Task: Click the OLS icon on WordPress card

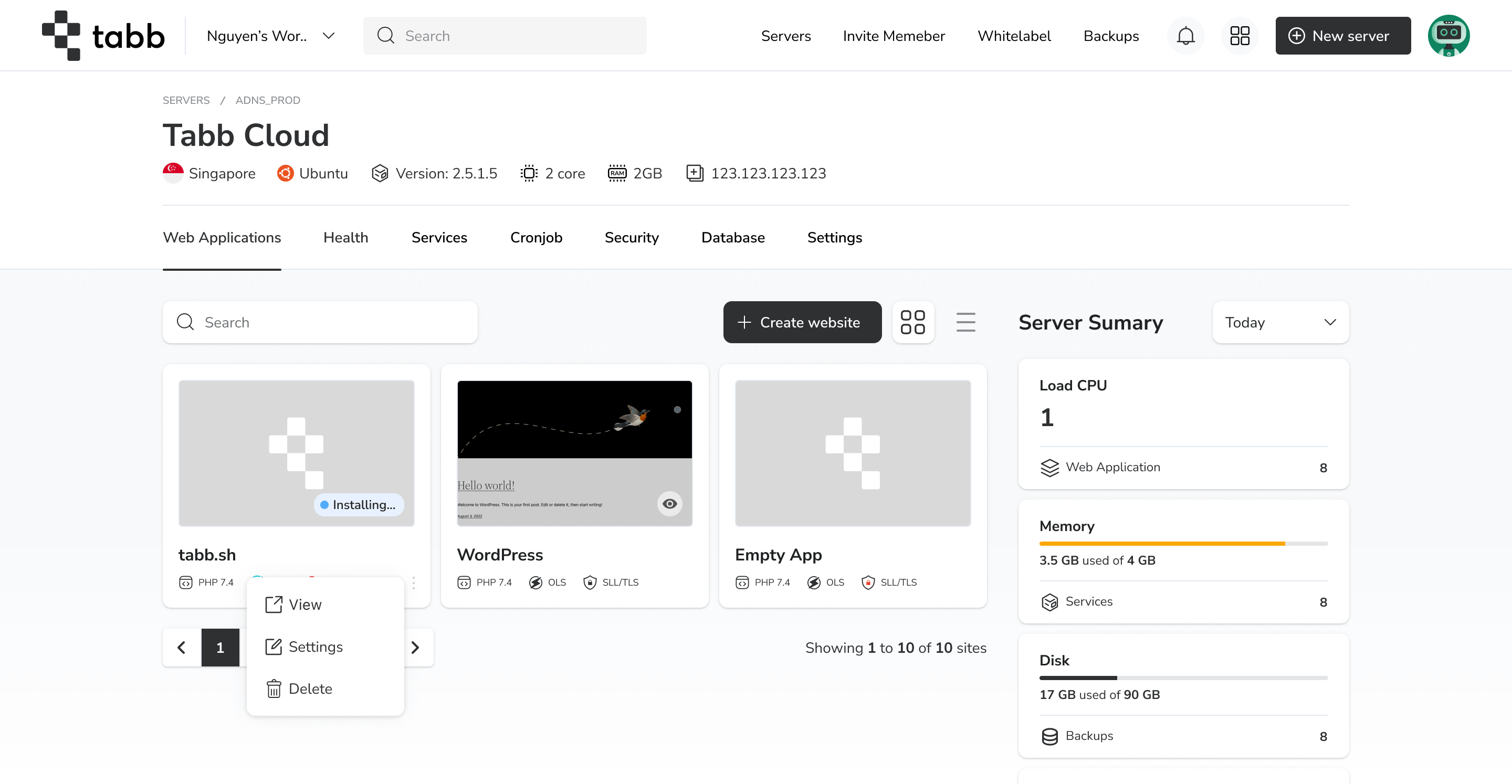Action: click(535, 582)
